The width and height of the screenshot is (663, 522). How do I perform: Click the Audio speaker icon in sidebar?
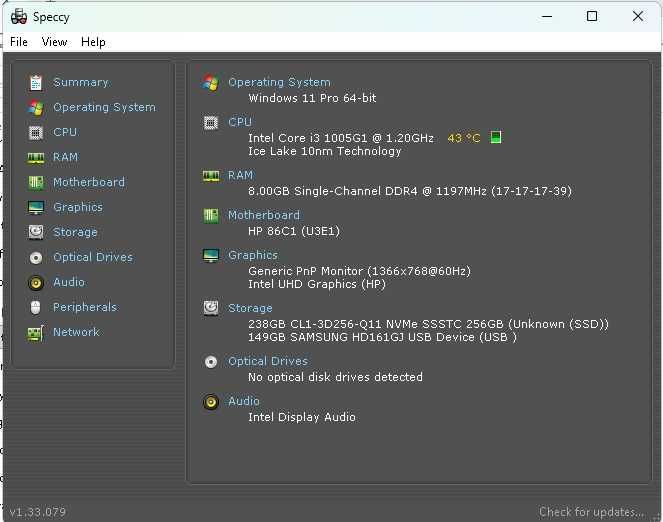[36, 282]
